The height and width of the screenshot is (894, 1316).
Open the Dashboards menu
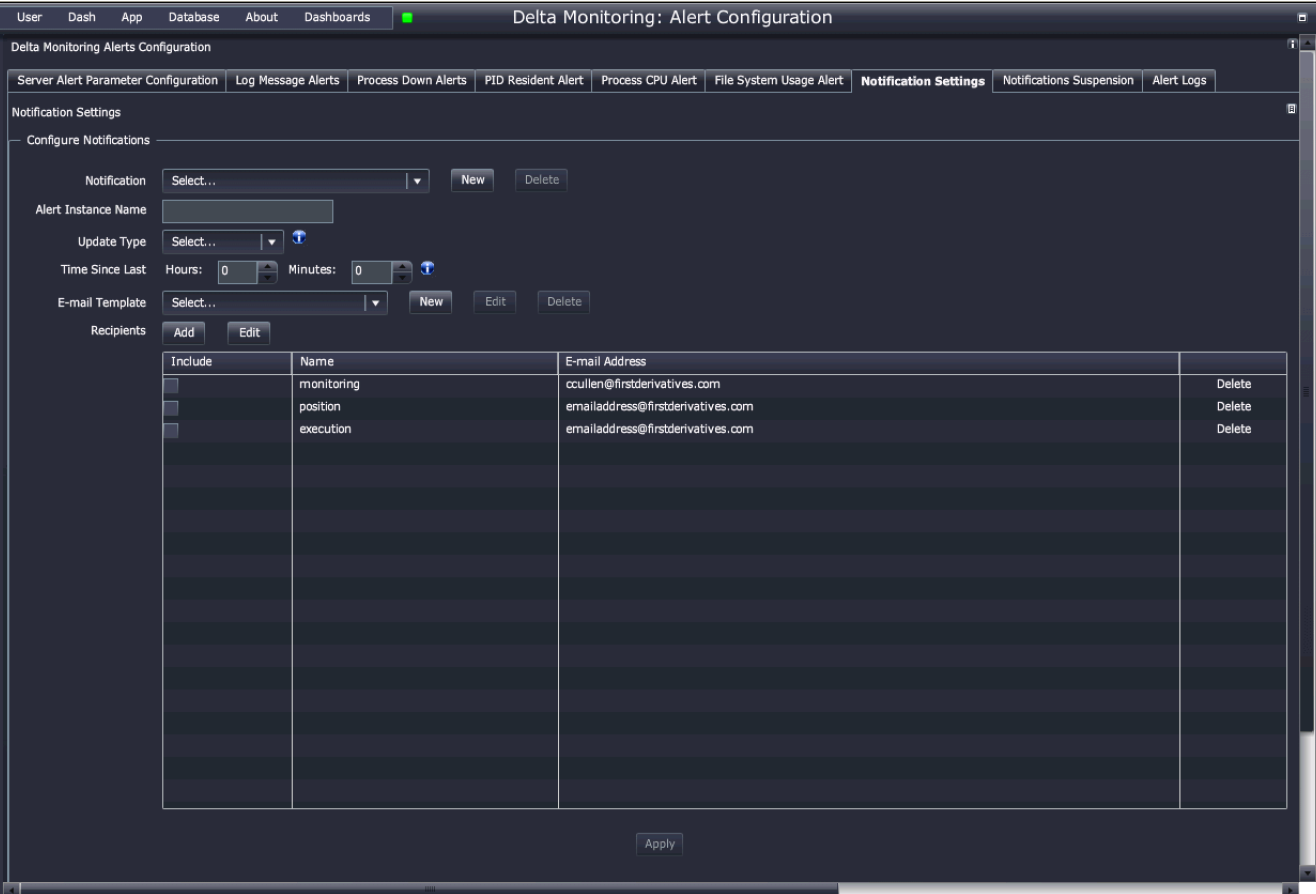pos(337,17)
